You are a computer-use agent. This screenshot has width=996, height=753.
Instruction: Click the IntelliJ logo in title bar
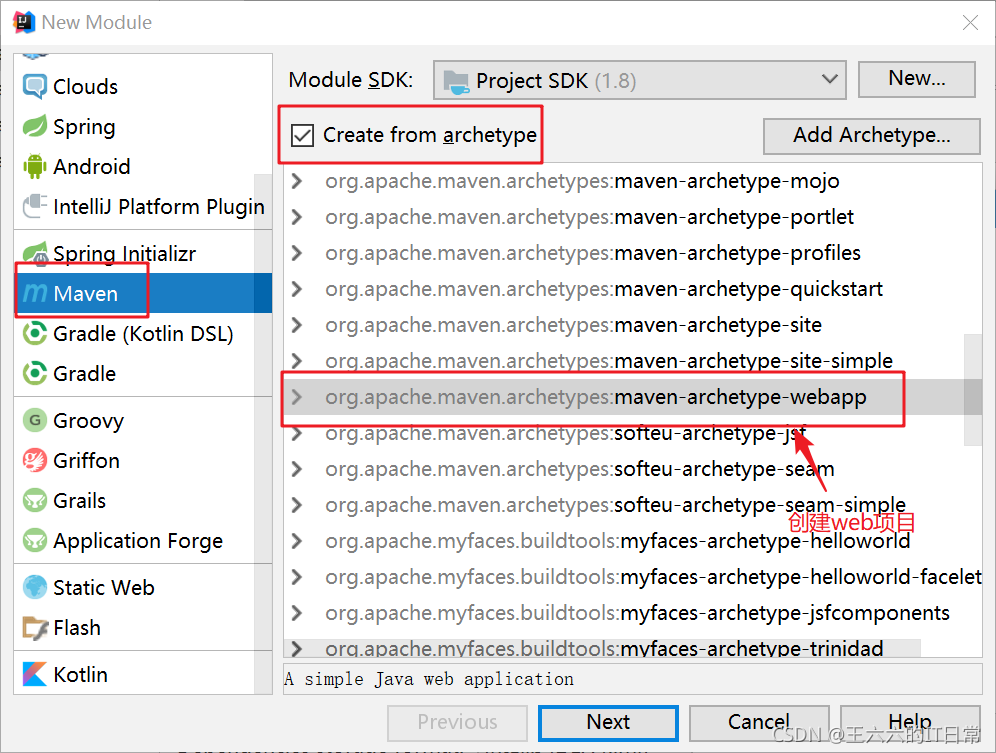click(24, 22)
